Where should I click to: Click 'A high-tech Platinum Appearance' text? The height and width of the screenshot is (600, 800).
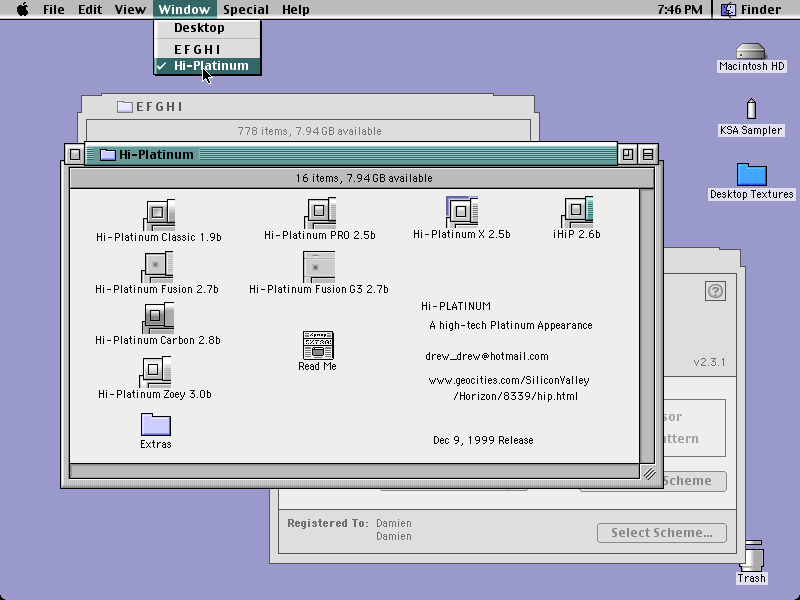pos(511,326)
